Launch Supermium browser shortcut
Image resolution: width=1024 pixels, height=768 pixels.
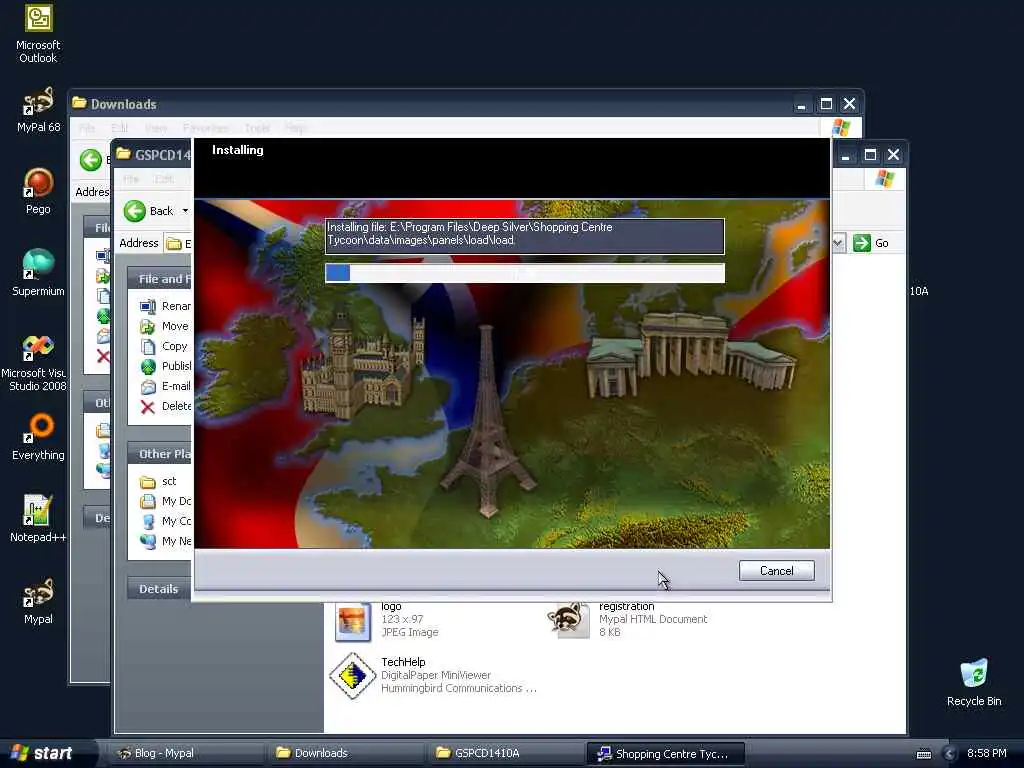click(38, 273)
